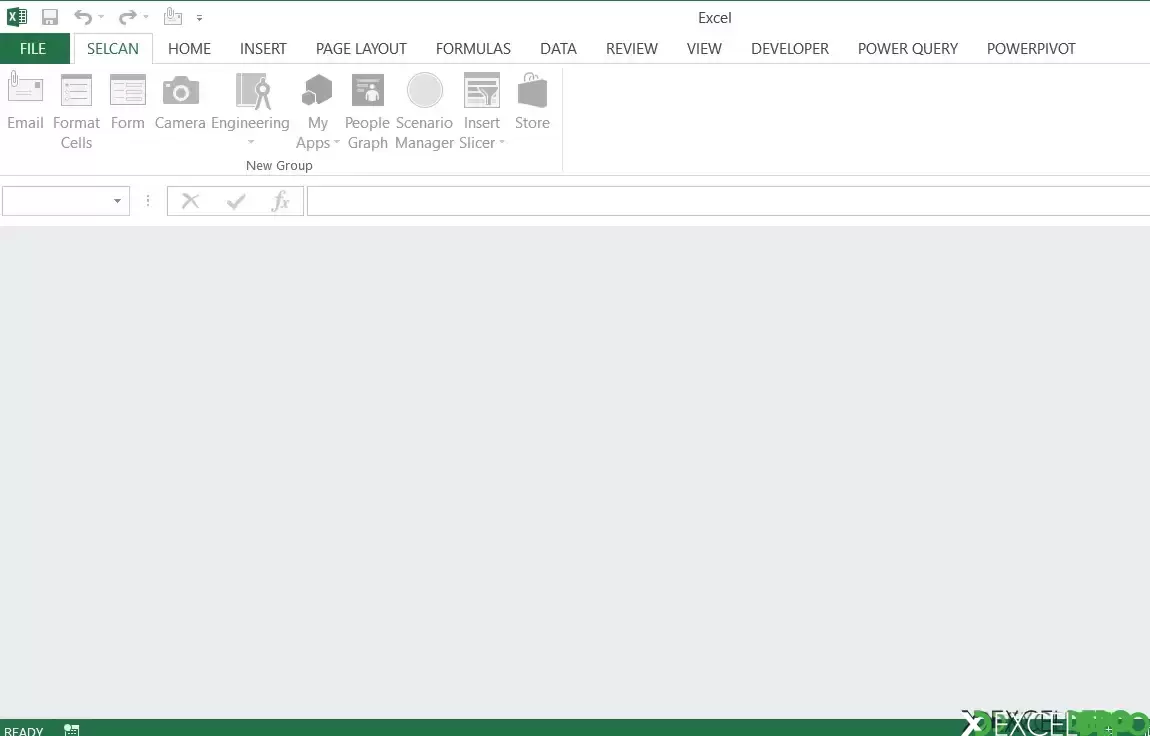This screenshot has width=1150, height=736.
Task: Expand the Name Box dropdown
Action: coord(117,201)
